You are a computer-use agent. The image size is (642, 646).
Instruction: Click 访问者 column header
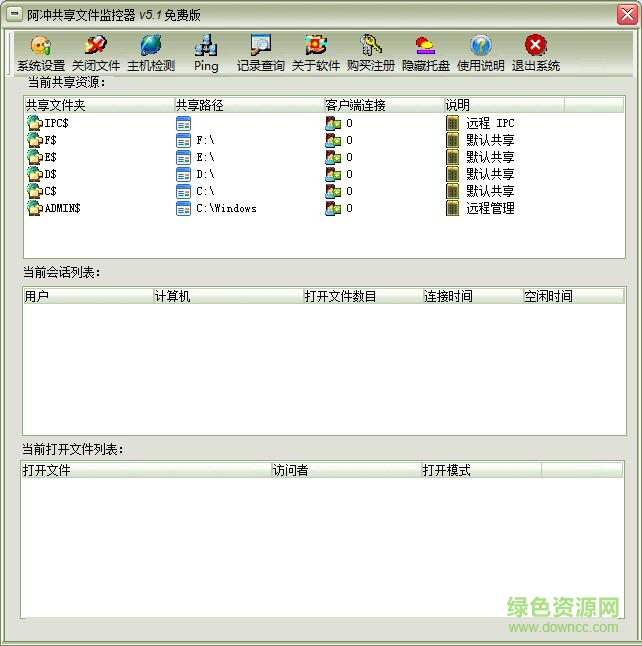point(346,470)
